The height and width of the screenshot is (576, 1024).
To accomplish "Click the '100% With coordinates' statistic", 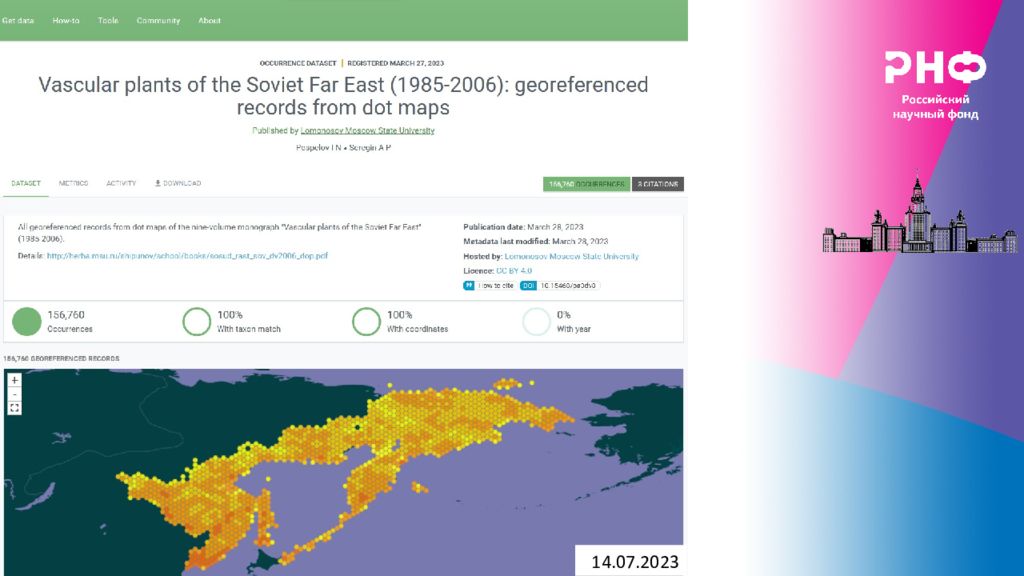I will point(400,321).
